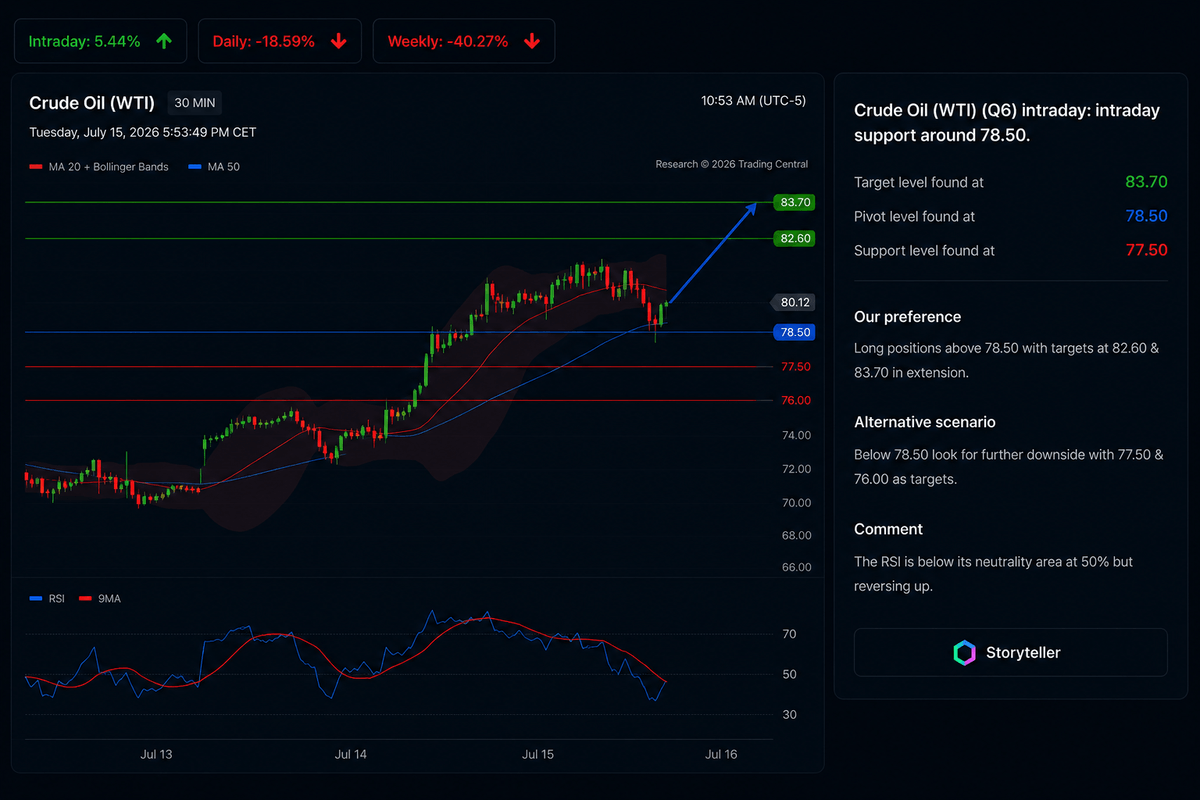The image size is (1200, 800).
Task: Click the 82.60 resistance price label
Action: pos(796,238)
